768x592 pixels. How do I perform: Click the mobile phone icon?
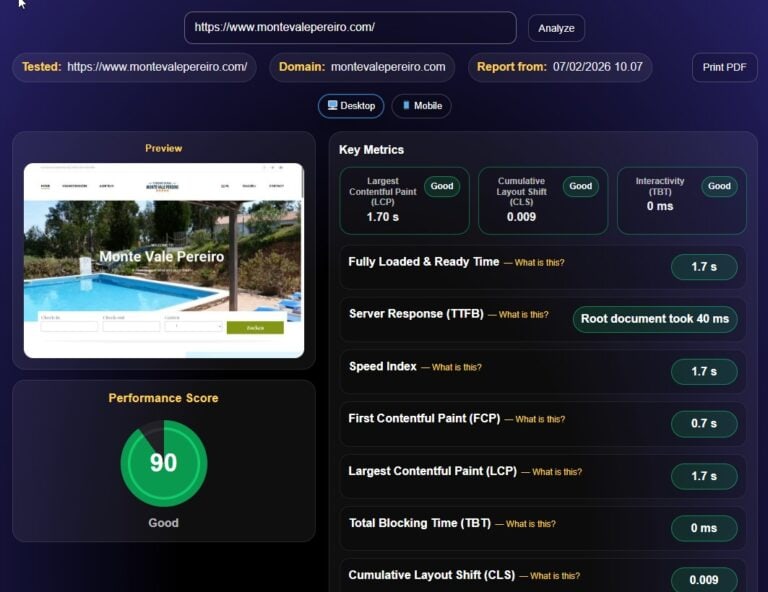click(x=406, y=106)
